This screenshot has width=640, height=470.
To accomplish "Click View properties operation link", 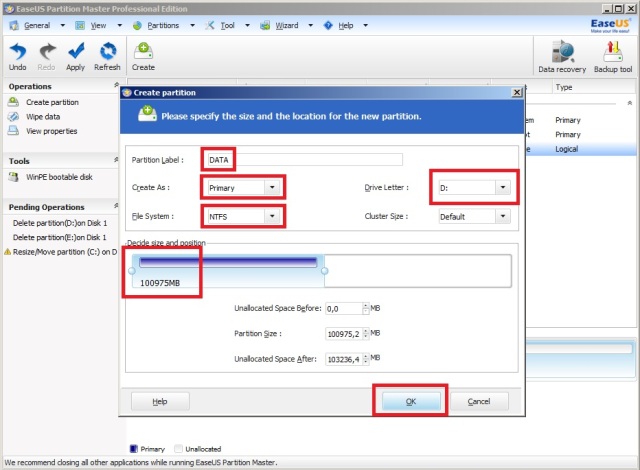I will tap(51, 131).
